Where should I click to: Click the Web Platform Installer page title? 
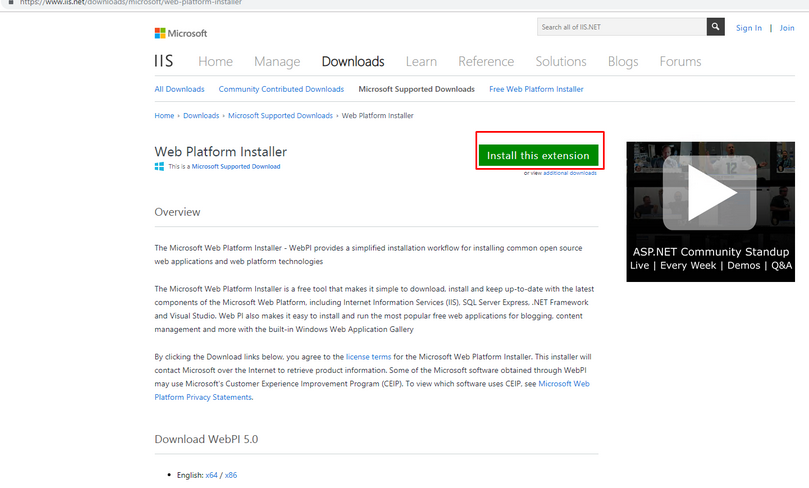[220, 152]
